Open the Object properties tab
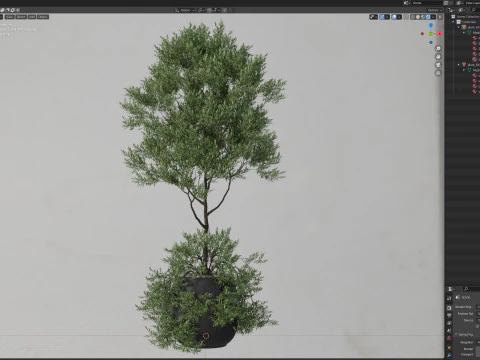480x360 pixels. [x=449, y=348]
